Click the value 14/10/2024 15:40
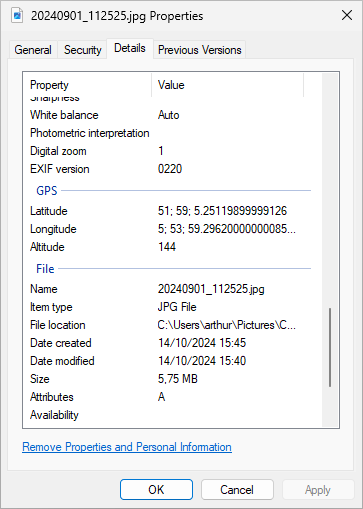363x509 pixels. click(x=202, y=361)
